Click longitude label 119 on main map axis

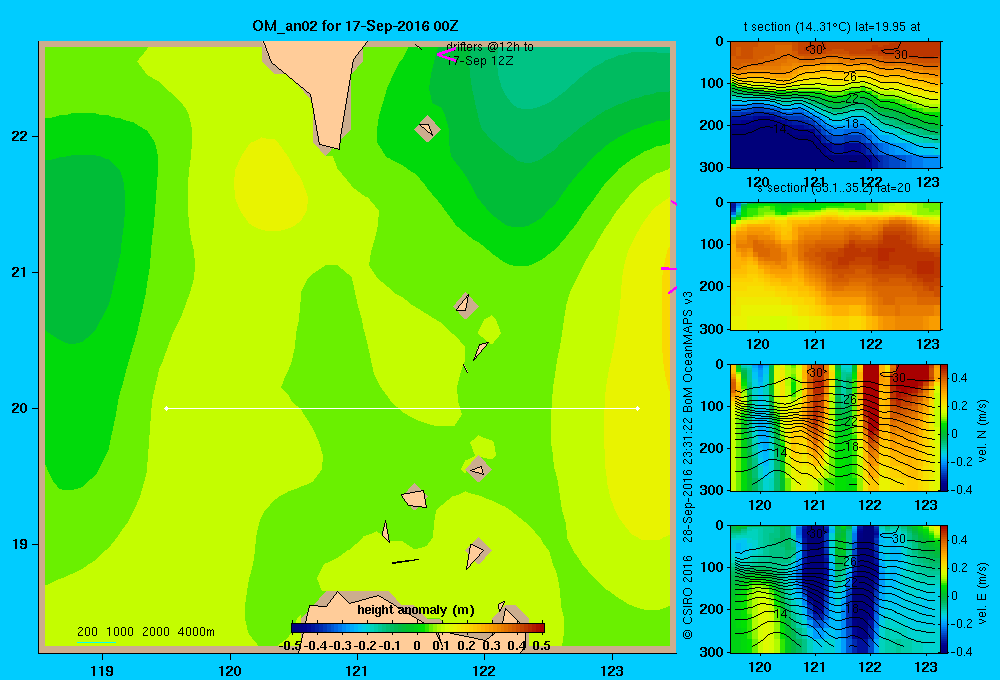tap(102, 670)
